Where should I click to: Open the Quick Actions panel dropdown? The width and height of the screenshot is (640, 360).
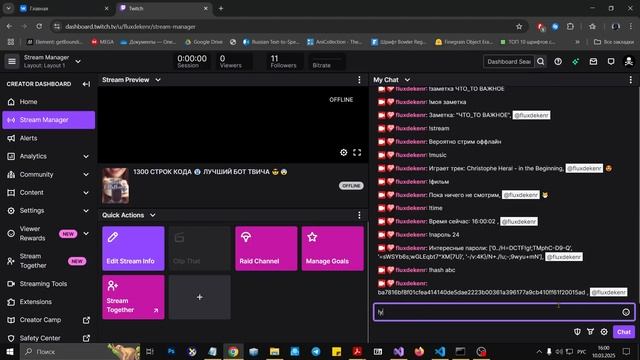152,215
